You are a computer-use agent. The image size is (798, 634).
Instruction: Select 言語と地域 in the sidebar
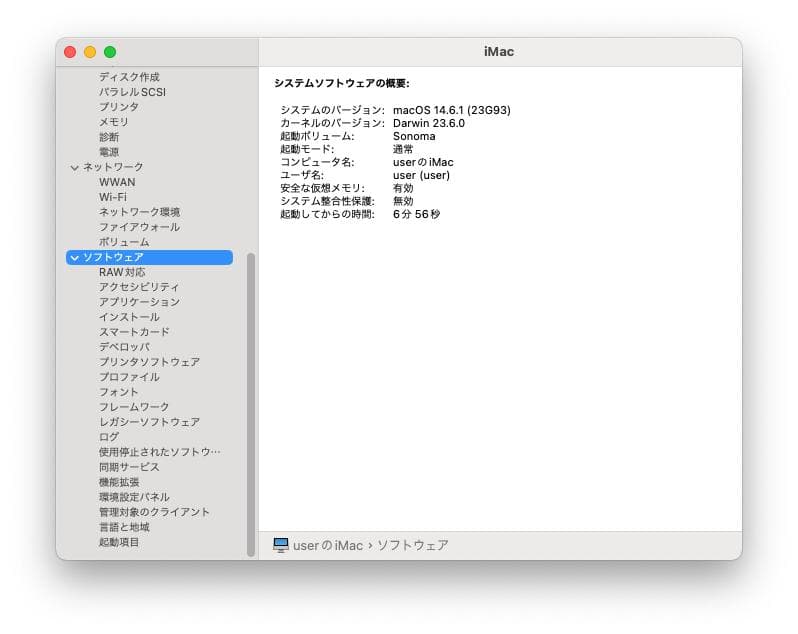point(124,527)
